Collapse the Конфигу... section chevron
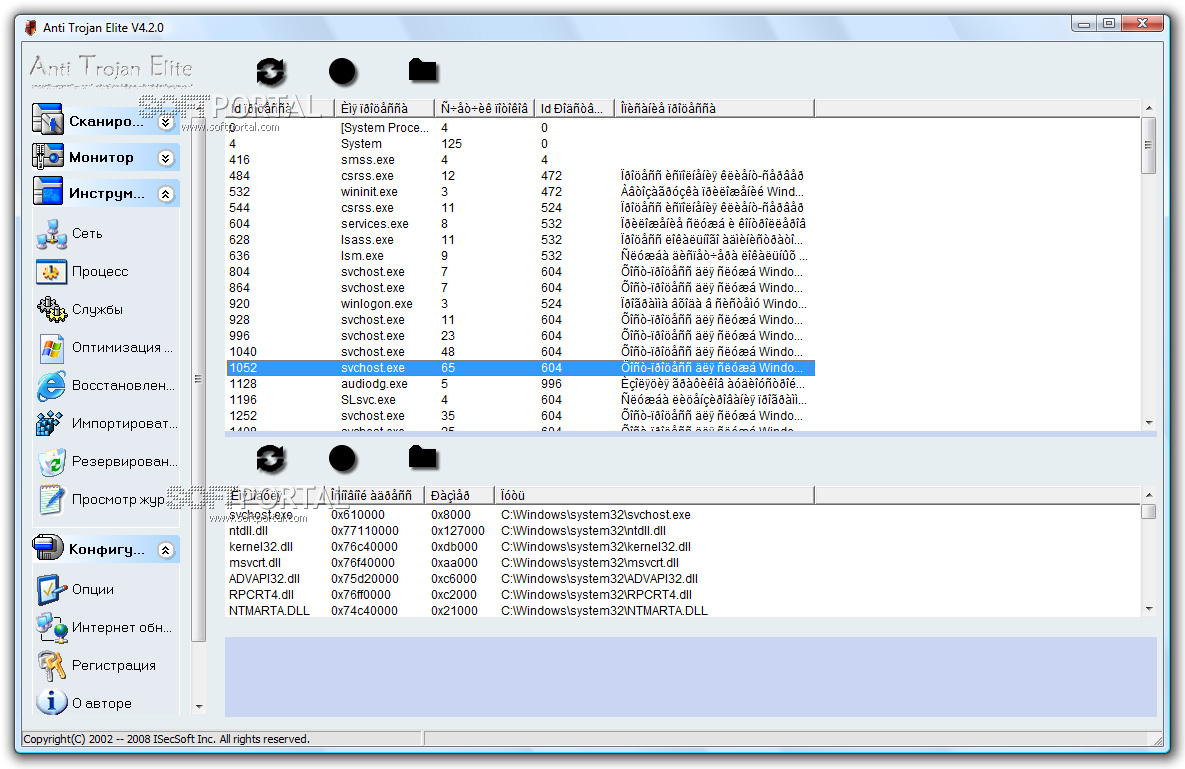Image resolution: width=1185 pixels, height=769 pixels. tap(166, 550)
